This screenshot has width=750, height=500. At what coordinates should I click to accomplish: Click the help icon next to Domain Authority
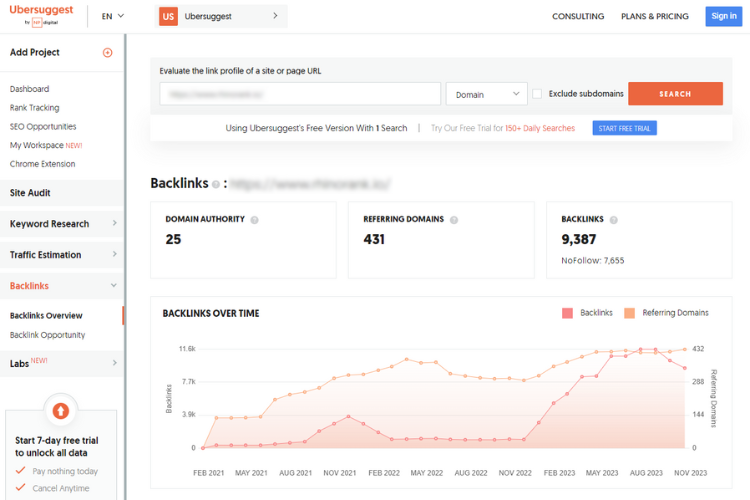(254, 220)
